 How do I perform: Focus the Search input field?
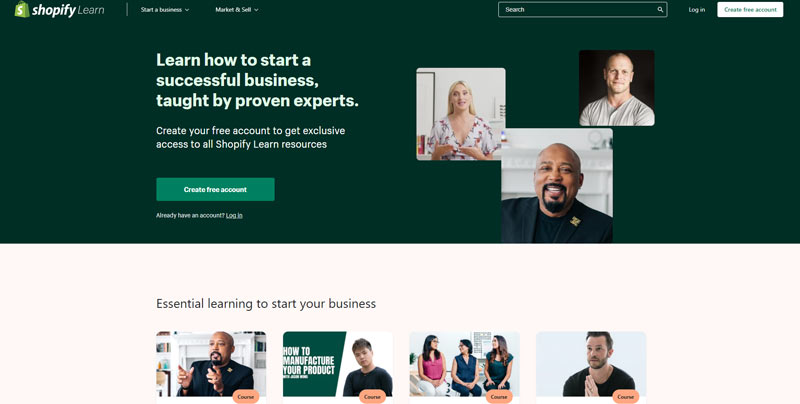click(583, 10)
